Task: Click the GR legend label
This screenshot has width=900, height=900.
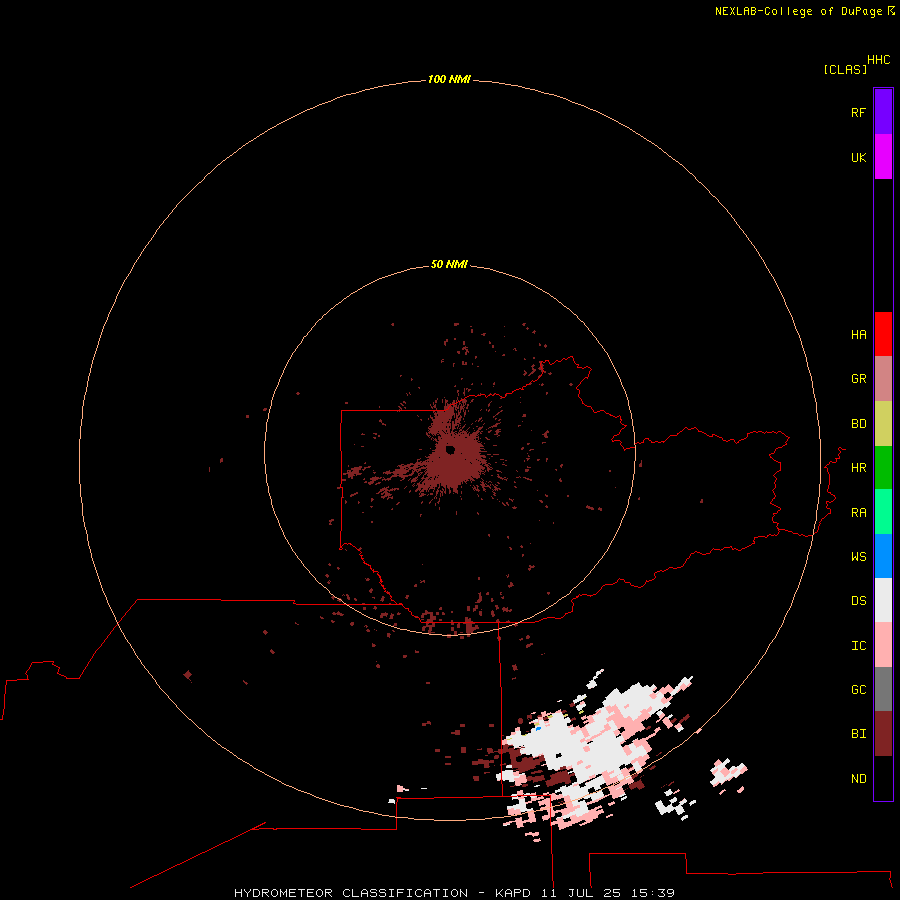Action: [858, 379]
